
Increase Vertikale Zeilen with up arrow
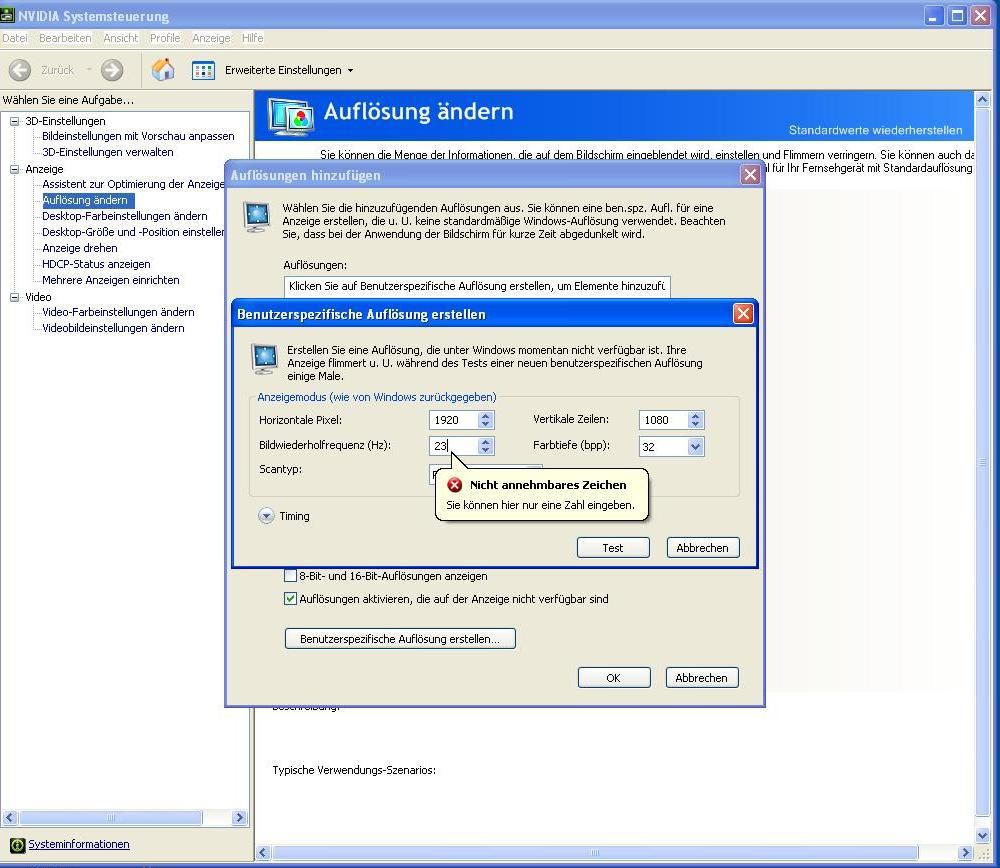(x=695, y=416)
